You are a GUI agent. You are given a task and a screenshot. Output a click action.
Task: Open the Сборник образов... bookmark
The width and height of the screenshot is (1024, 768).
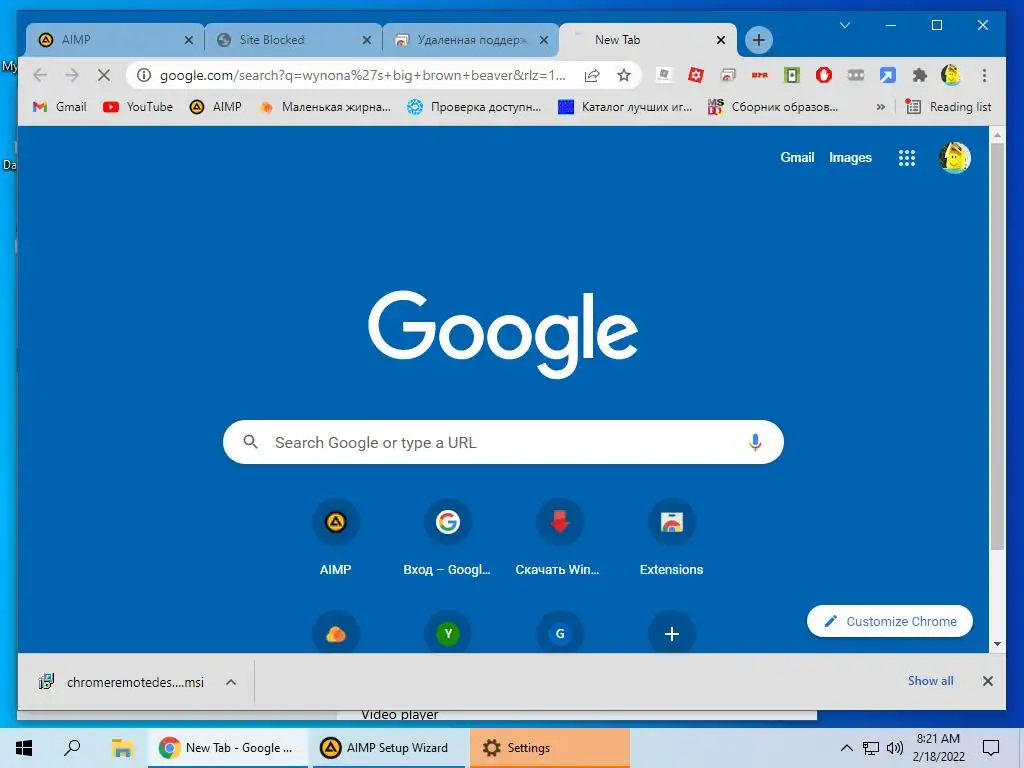tap(773, 107)
